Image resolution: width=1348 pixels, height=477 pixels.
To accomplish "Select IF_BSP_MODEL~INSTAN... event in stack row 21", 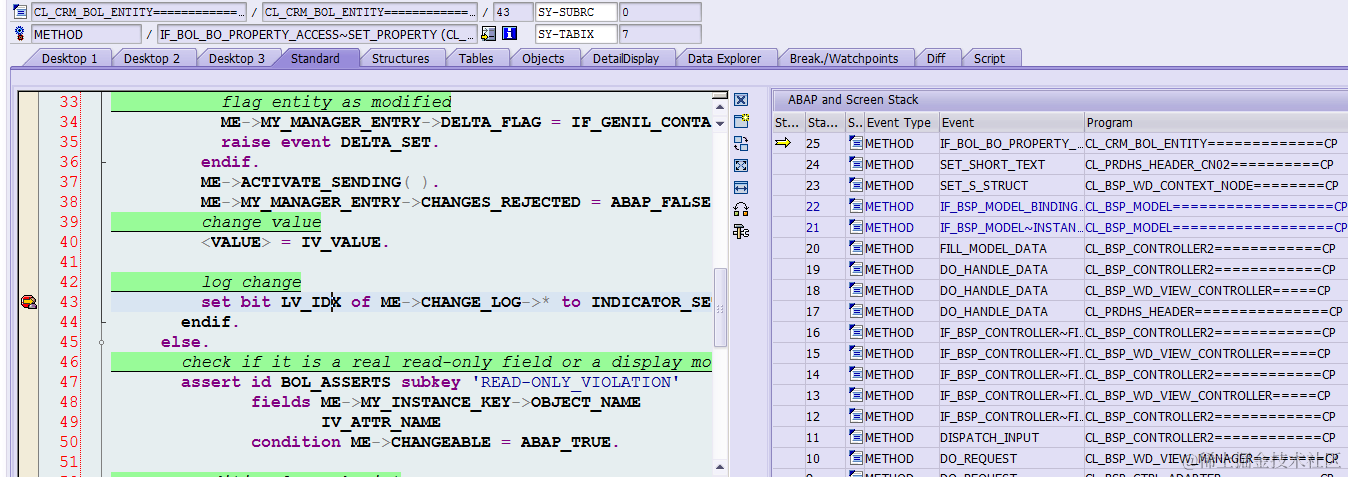I will click(1010, 228).
